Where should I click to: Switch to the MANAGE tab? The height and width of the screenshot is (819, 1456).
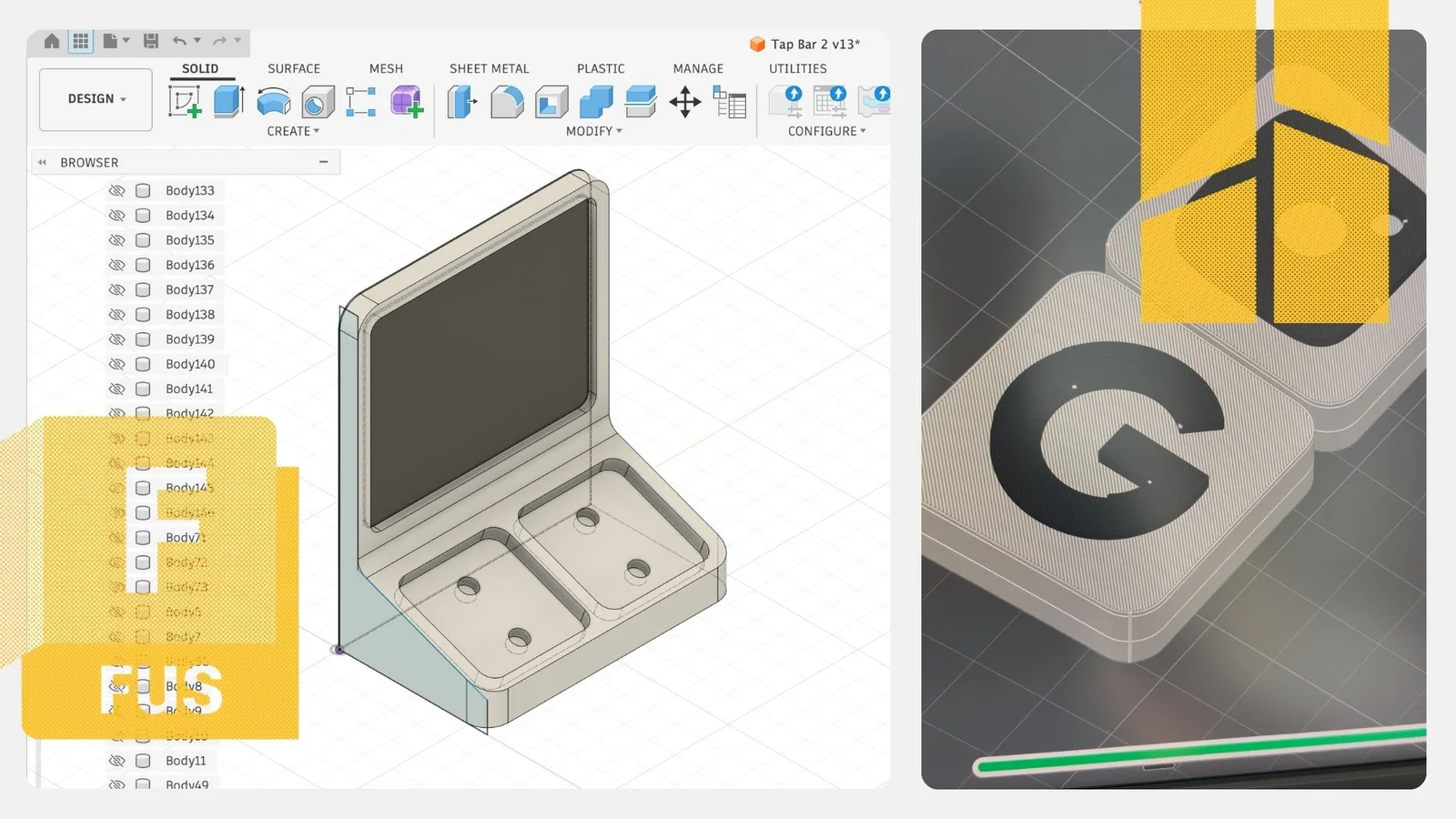point(698,68)
